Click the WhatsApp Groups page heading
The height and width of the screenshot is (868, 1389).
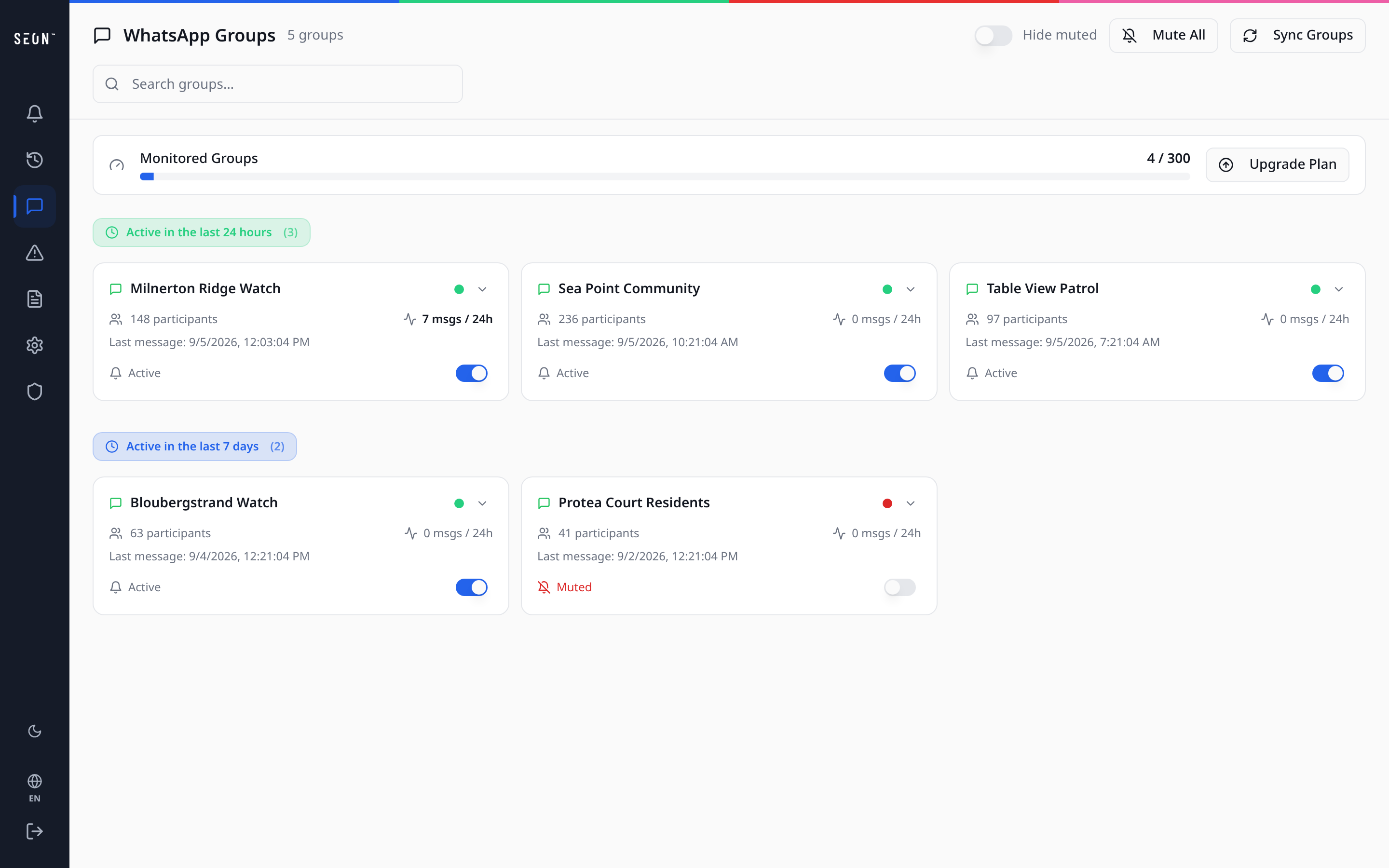199,36
